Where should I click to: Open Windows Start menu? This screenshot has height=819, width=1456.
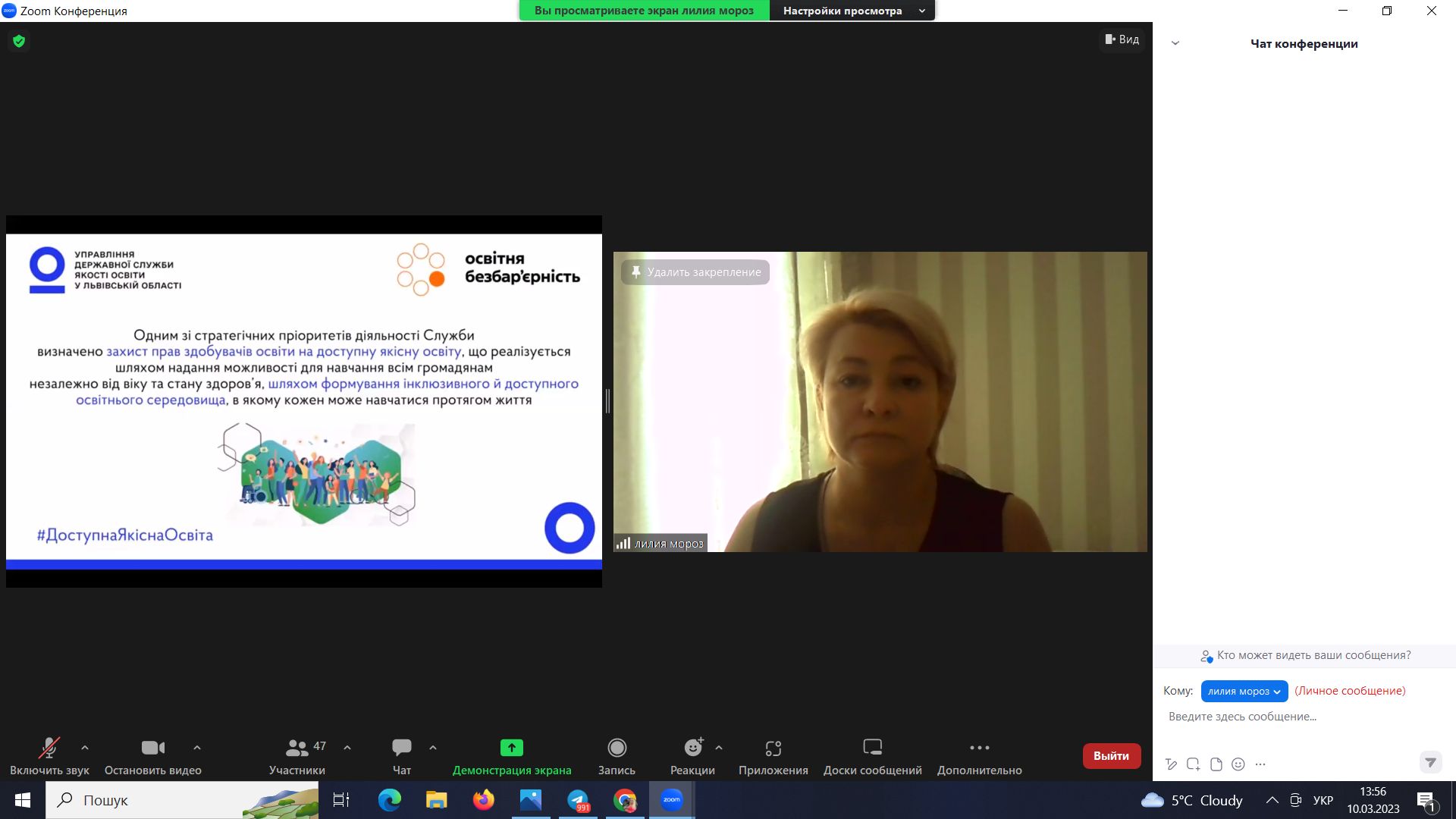click(x=23, y=800)
